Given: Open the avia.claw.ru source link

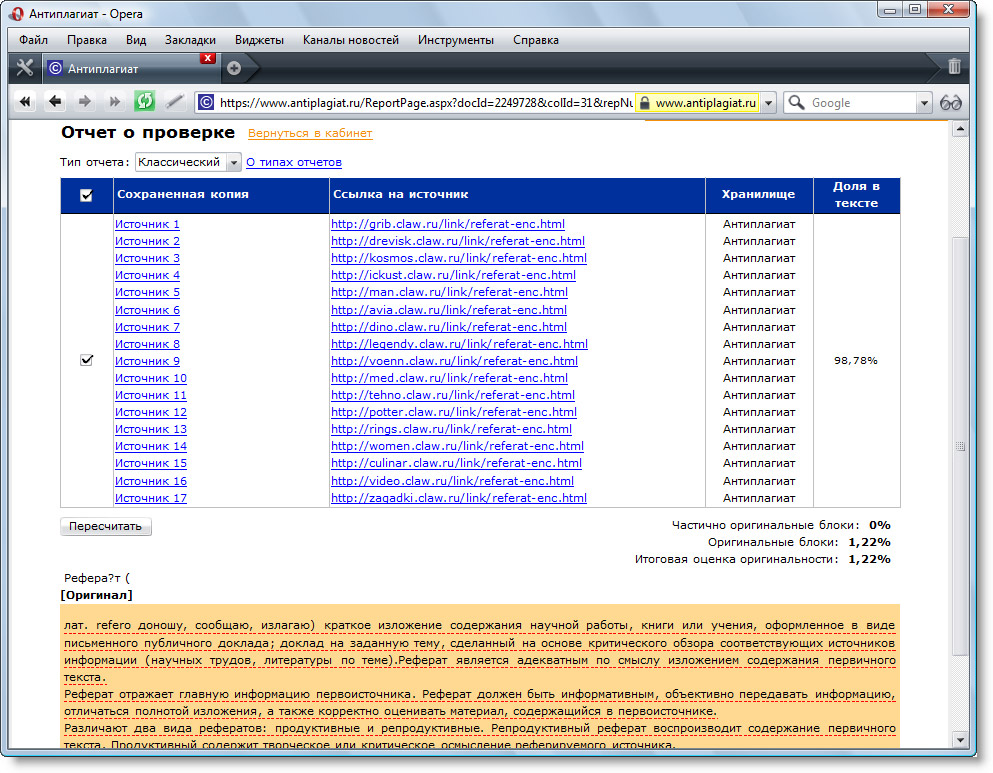Looking at the screenshot, I should coord(448,310).
